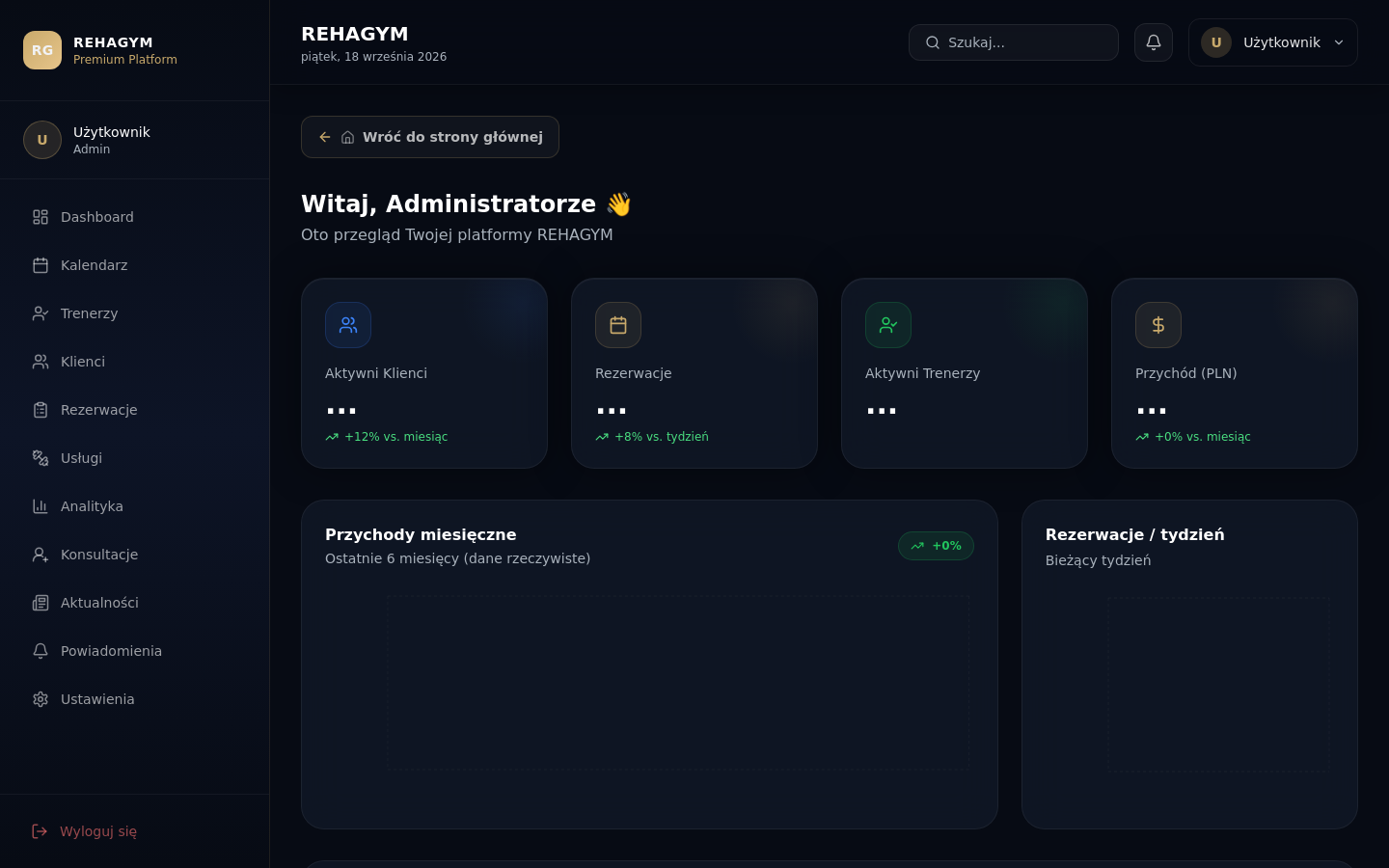
Task: Click the Przychody miesięczne chart title
Action: pos(421,534)
